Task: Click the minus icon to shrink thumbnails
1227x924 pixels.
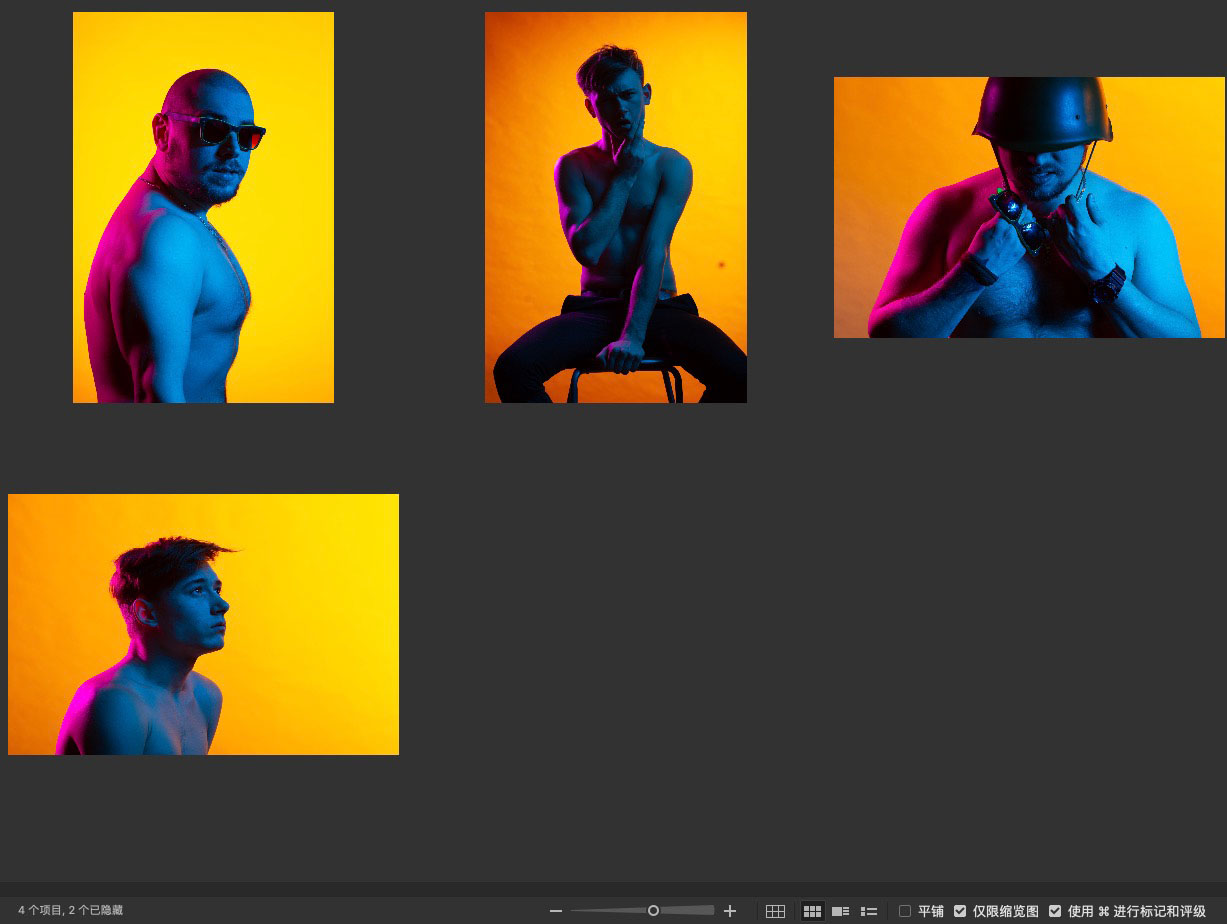Action: [556, 911]
